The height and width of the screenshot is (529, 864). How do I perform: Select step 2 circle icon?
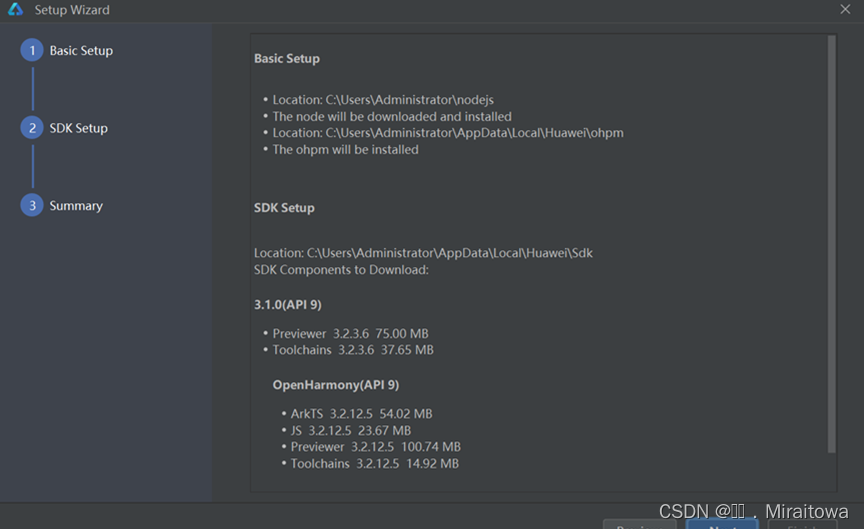pos(32,128)
